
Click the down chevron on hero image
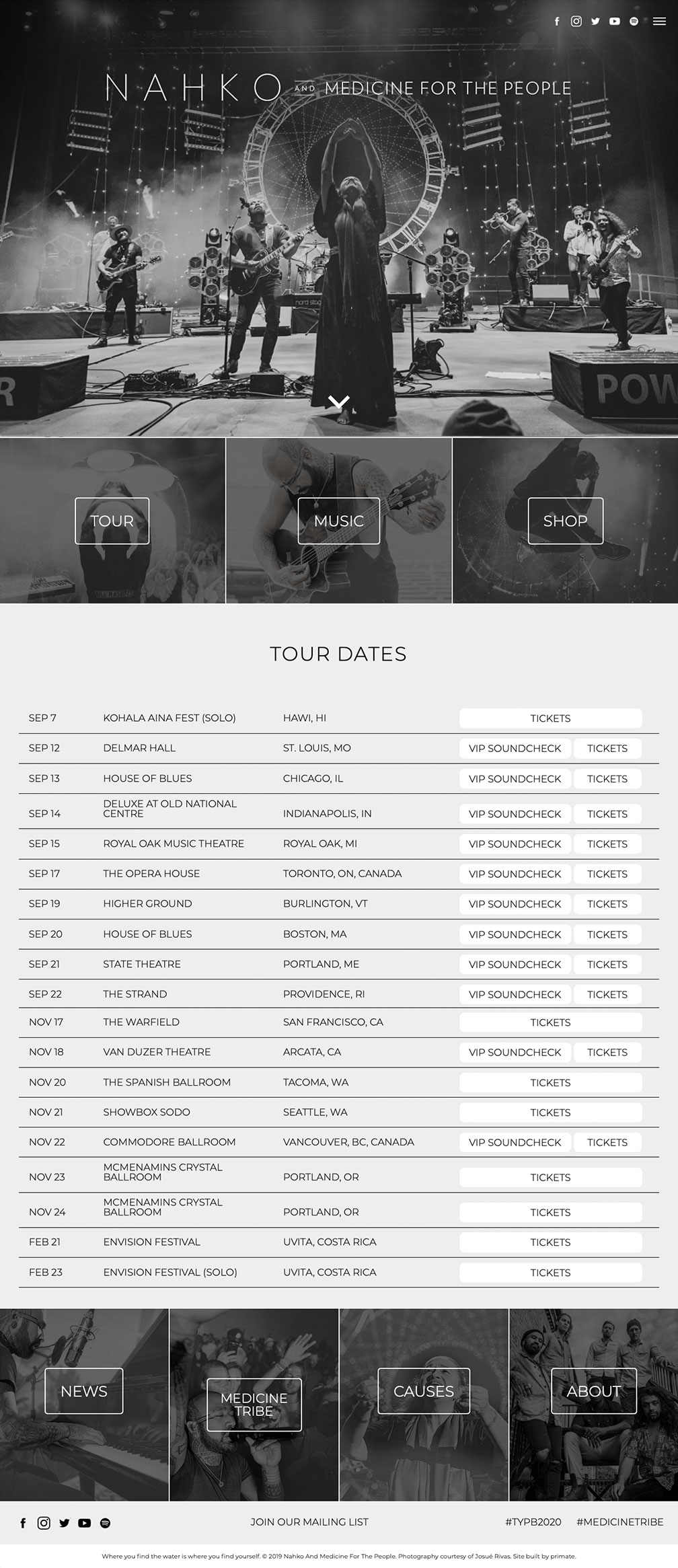[338, 402]
